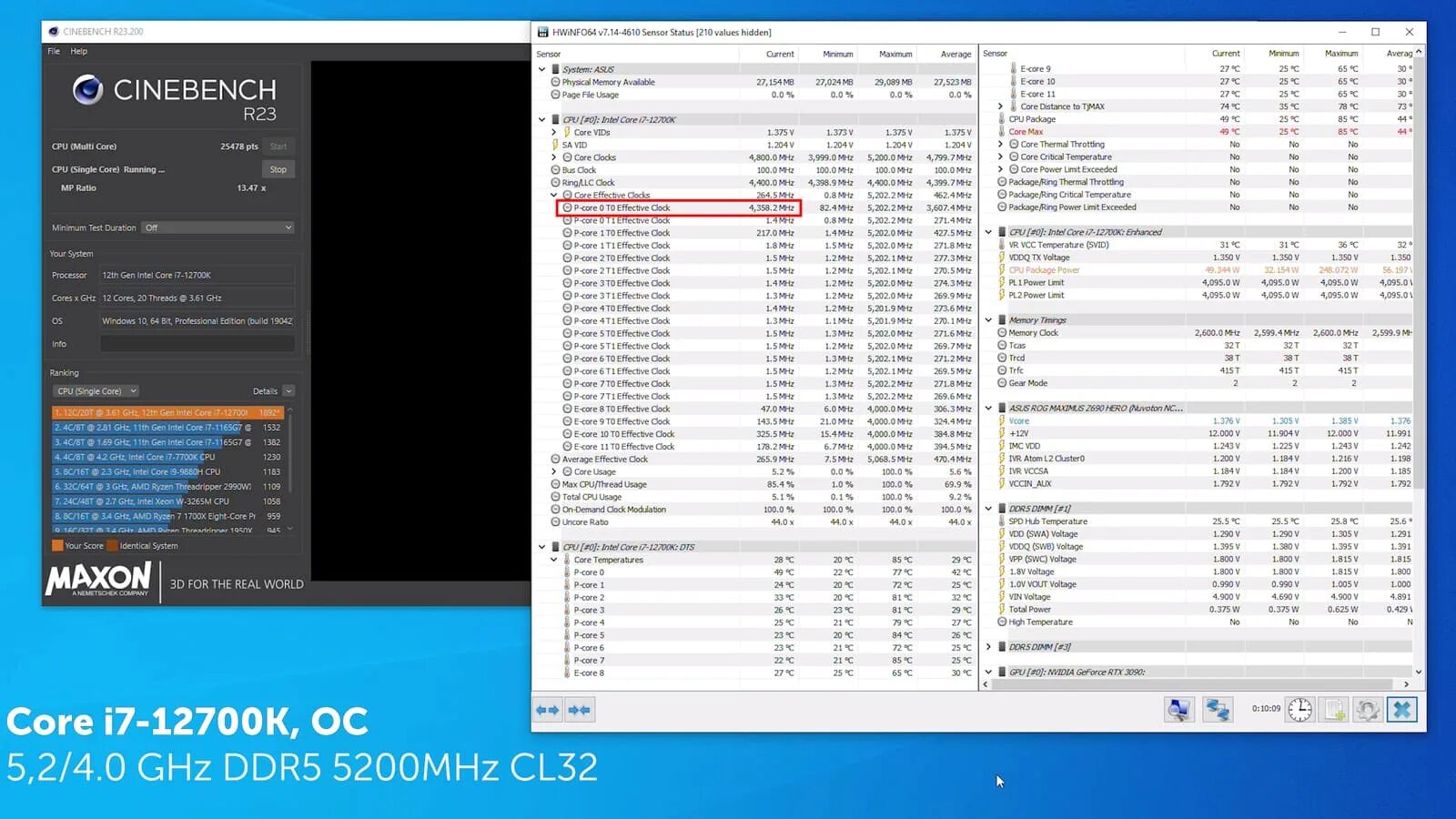Collapse CPU [#0] Intel Core i7-12700K group
Screen dimensions: 1456x819
point(542,120)
